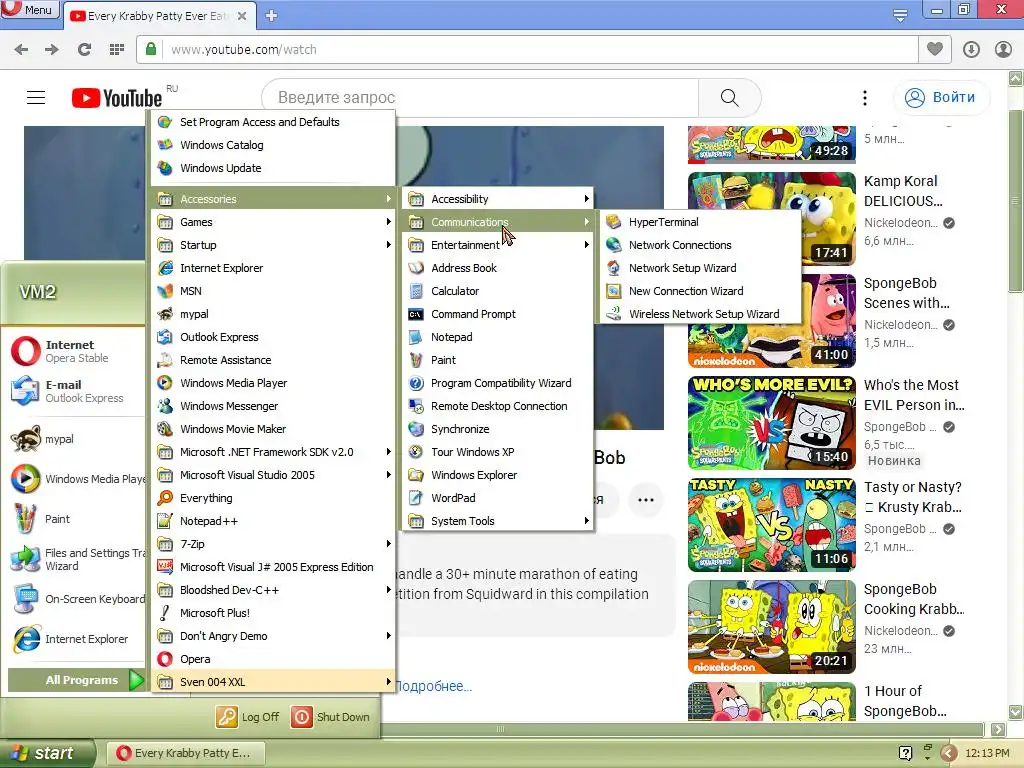1024x768 pixels.
Task: Open Tasty or Nasty video thumbnail
Action: pos(771,524)
